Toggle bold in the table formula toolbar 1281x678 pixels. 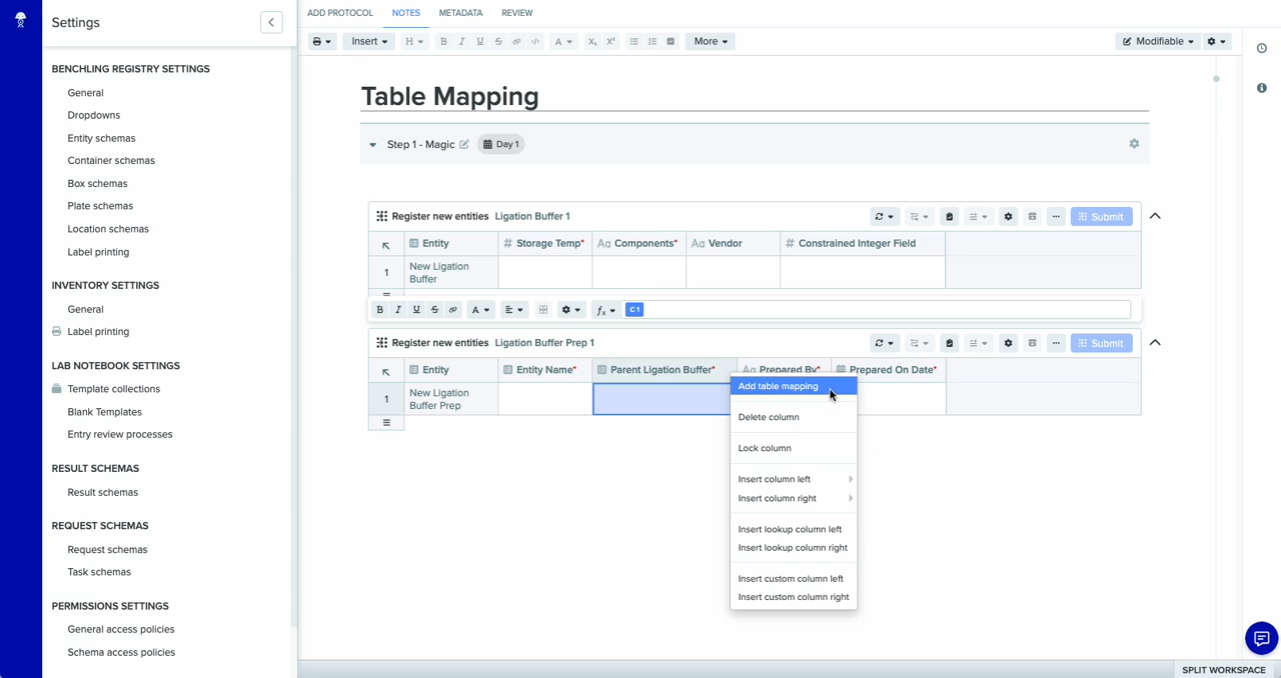(380, 310)
